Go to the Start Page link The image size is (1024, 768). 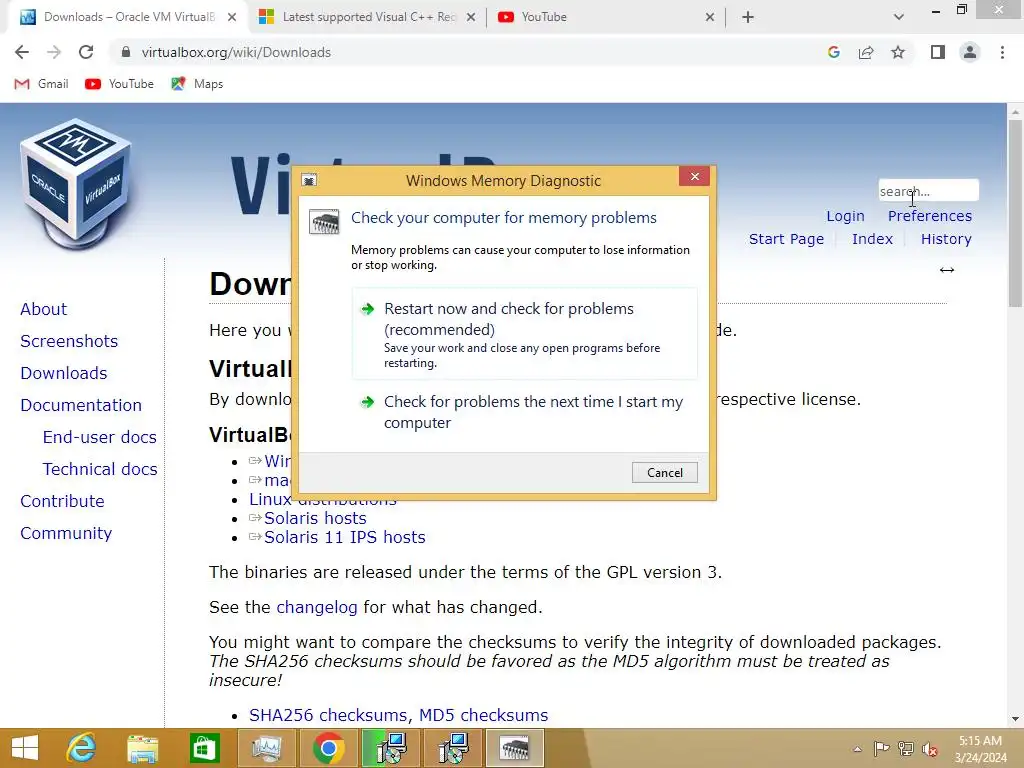tap(786, 239)
